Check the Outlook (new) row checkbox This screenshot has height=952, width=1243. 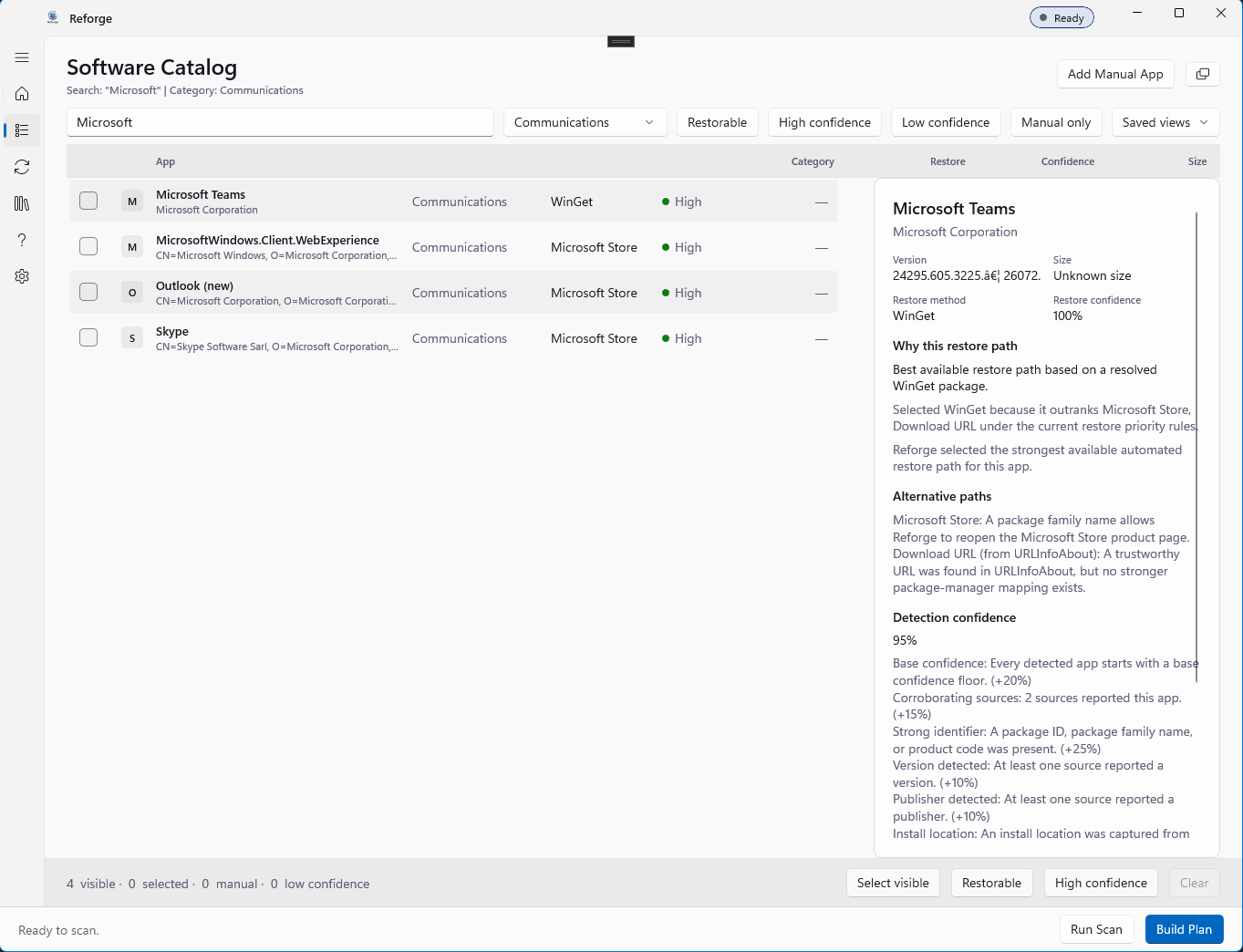click(x=88, y=292)
